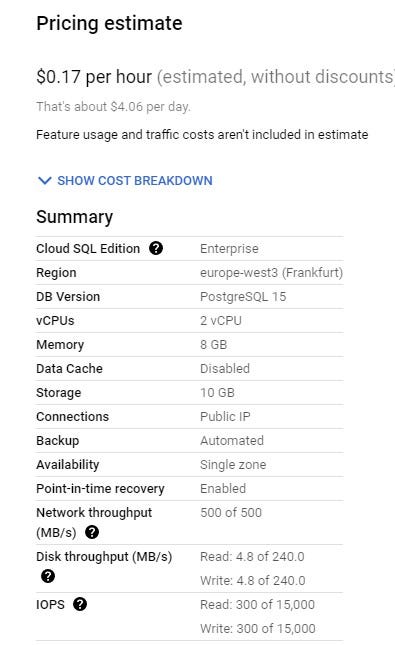Click the Data Cache Disabled value
Screen dimensions: 395x645
point(225,368)
